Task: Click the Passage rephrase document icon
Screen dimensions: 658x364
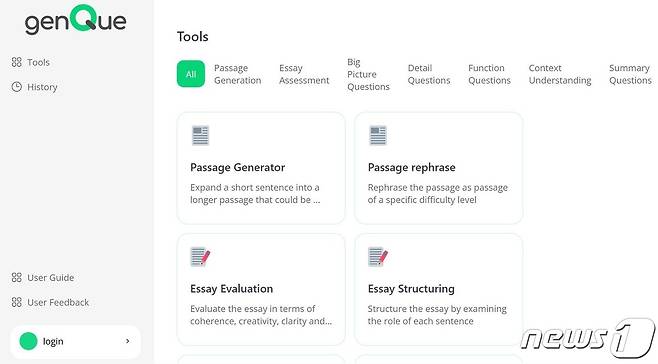Action: [x=378, y=136]
